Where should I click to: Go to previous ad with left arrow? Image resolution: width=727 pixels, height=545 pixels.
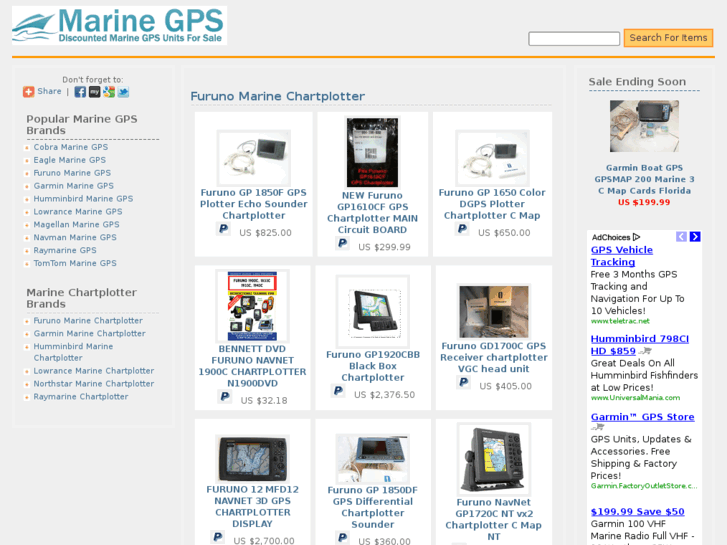coord(681,237)
